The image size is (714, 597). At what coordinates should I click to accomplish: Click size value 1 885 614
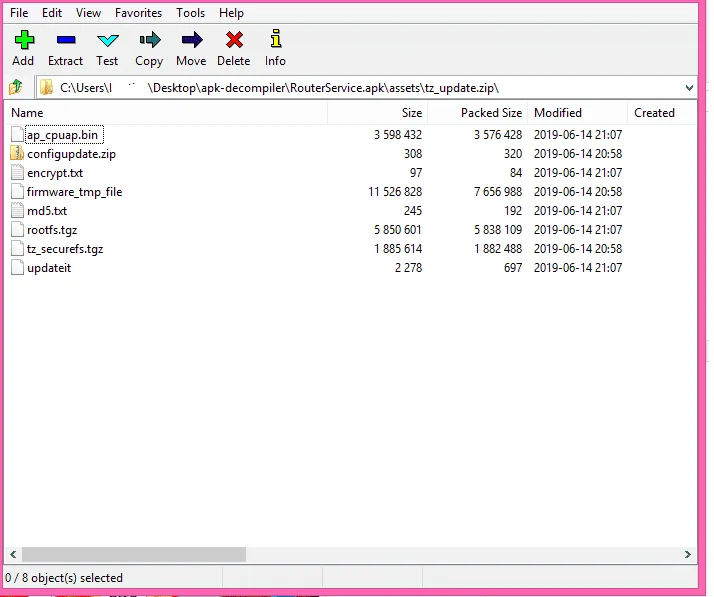(x=398, y=249)
